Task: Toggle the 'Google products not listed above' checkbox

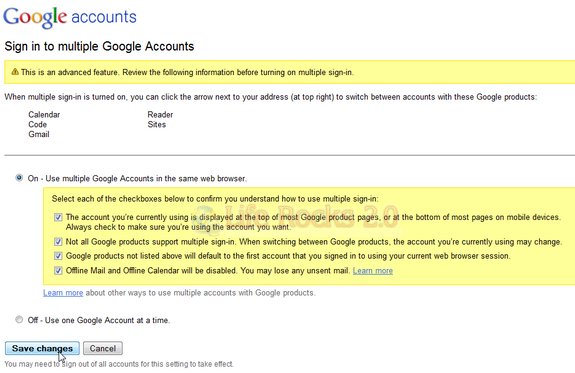Action: [58, 256]
